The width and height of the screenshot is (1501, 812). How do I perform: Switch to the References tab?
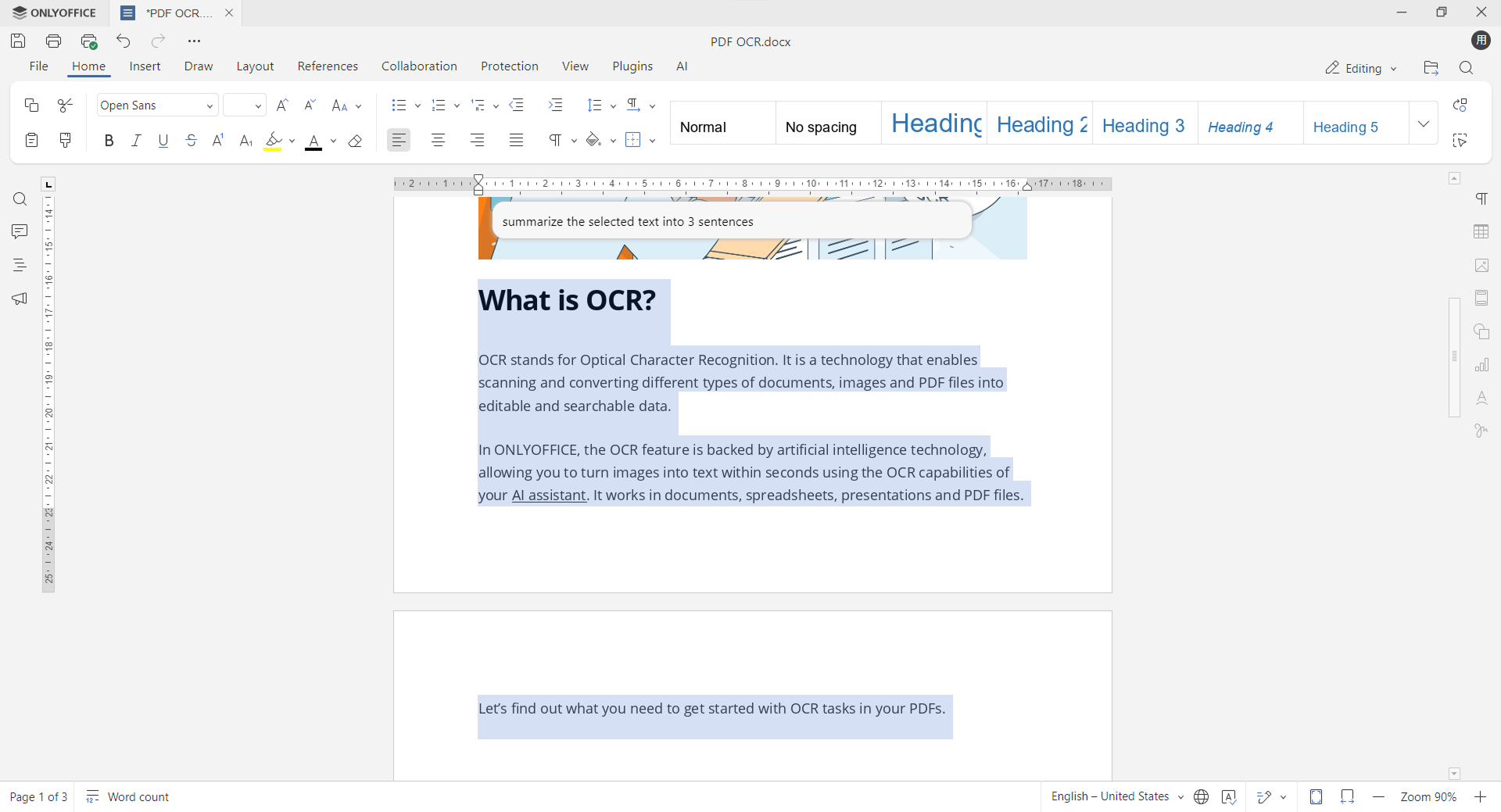(x=328, y=66)
